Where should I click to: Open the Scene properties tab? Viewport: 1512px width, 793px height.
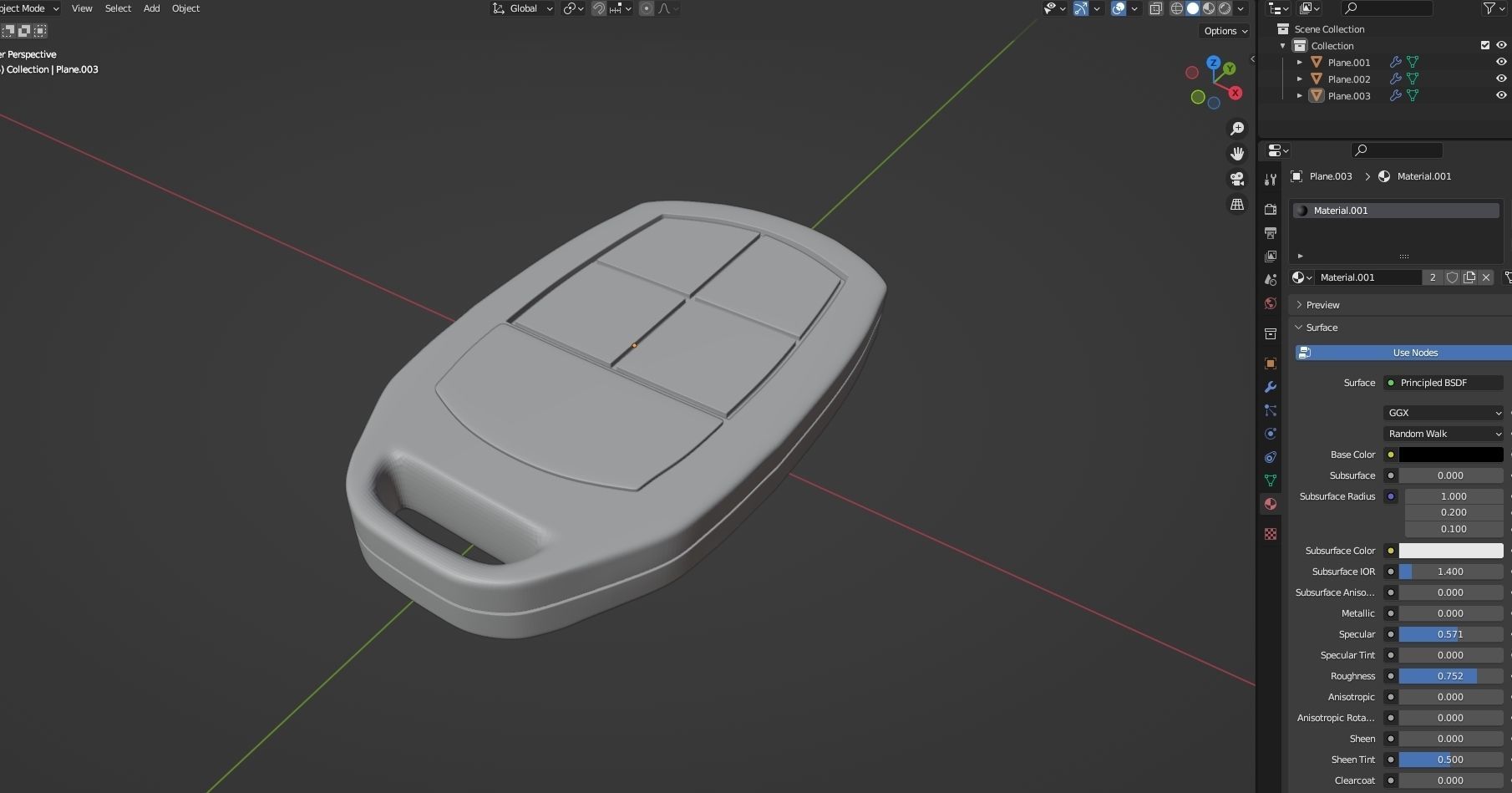1271,280
